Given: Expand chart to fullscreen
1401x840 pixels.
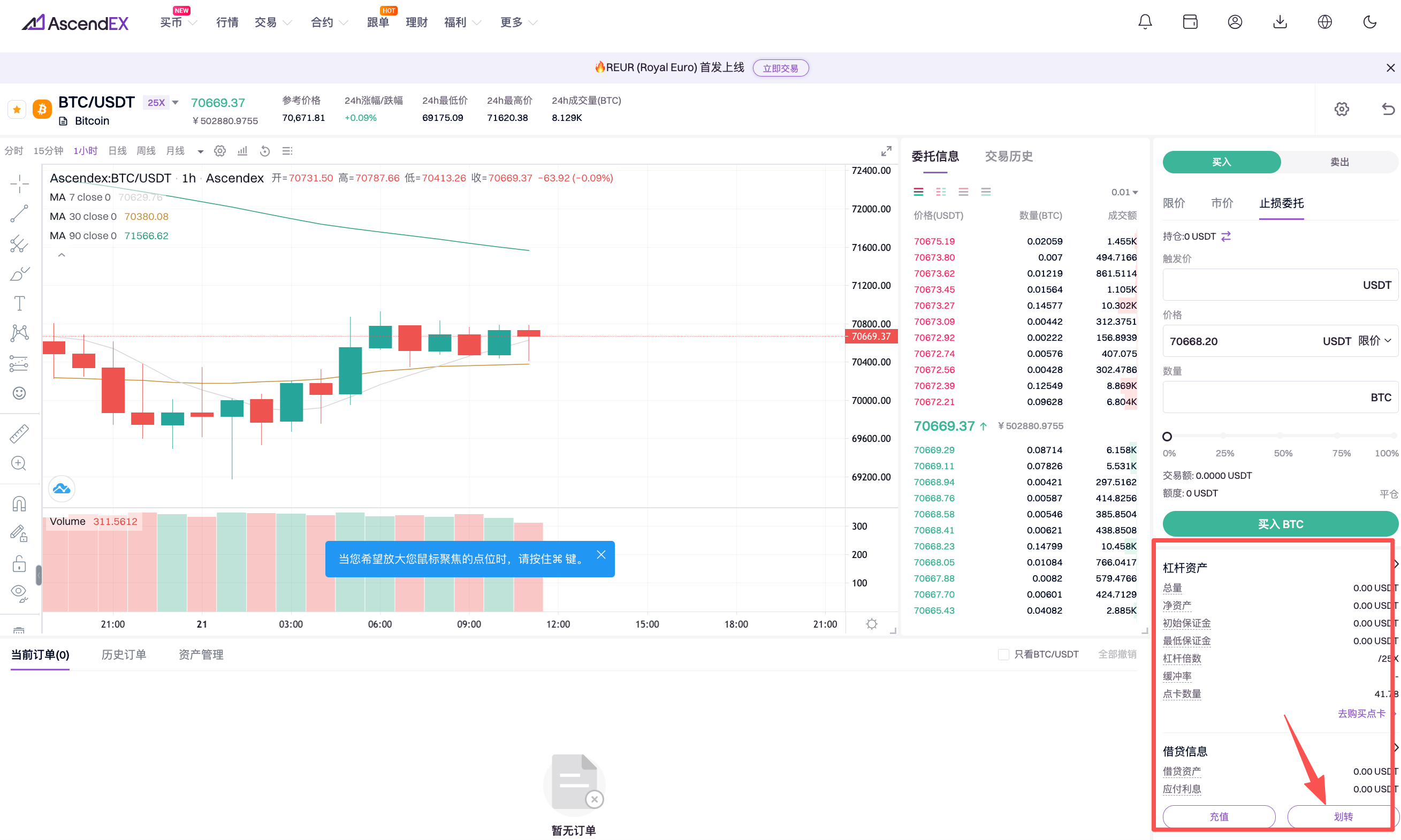Looking at the screenshot, I should click(886, 151).
